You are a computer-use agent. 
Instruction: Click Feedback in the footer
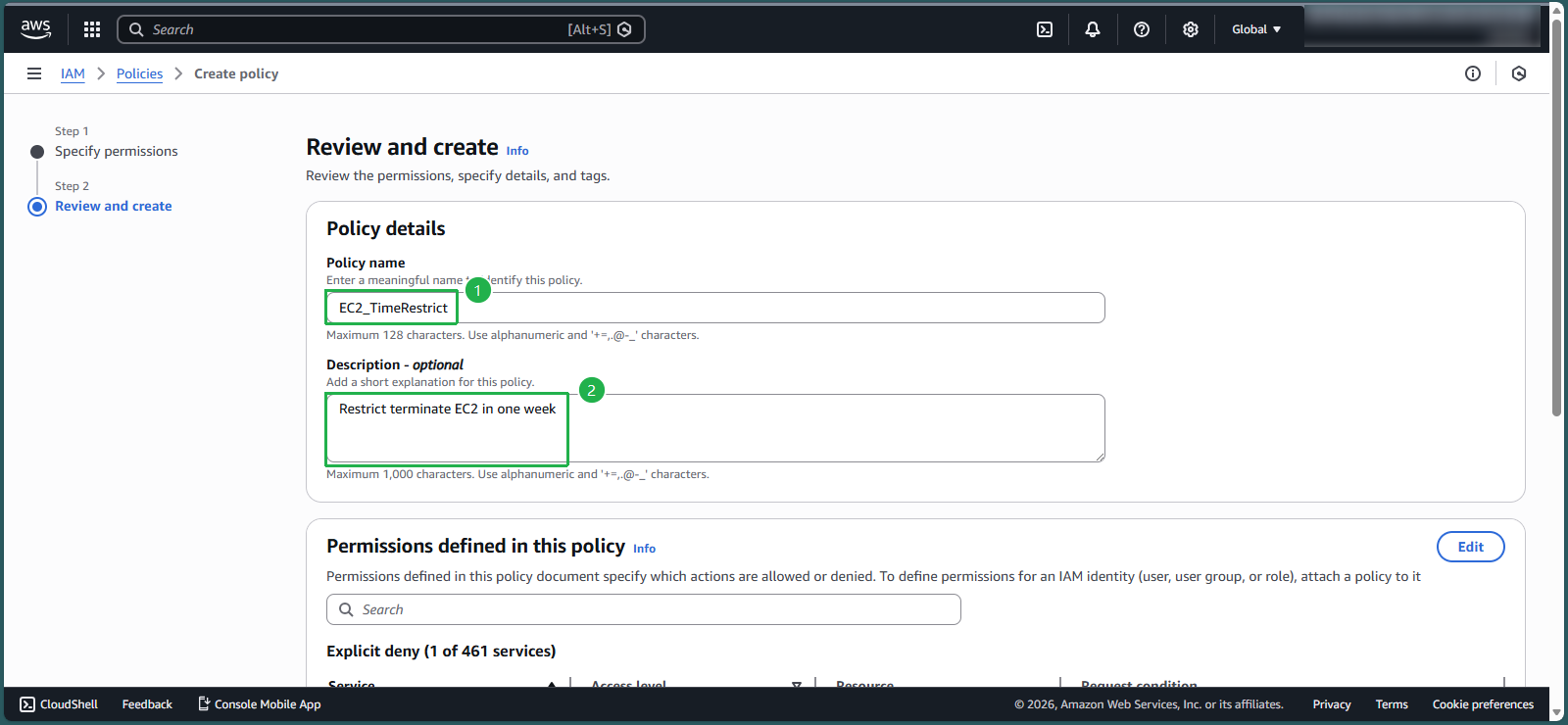147,704
